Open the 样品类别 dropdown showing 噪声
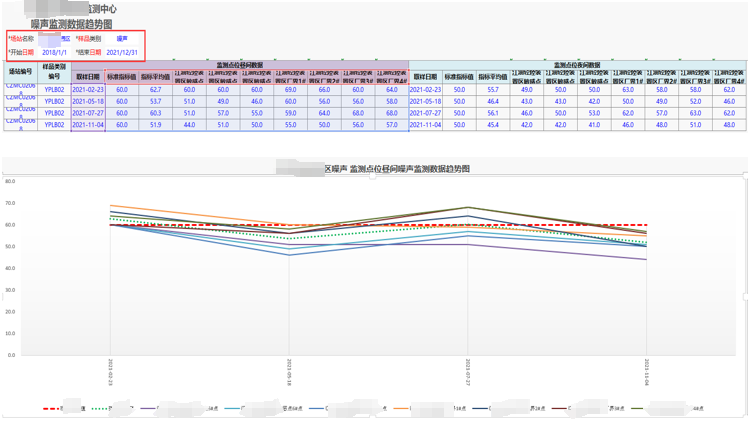Viewport: 755px width, 421px height. pyautogui.click(x=122, y=39)
